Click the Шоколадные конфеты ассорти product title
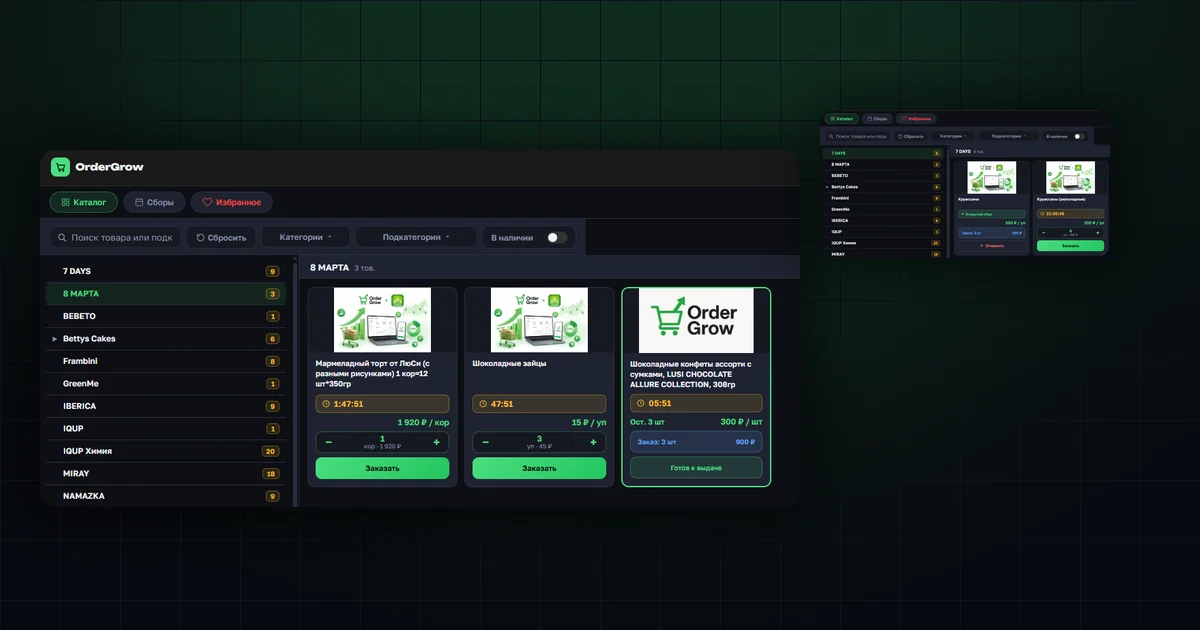 point(691,374)
